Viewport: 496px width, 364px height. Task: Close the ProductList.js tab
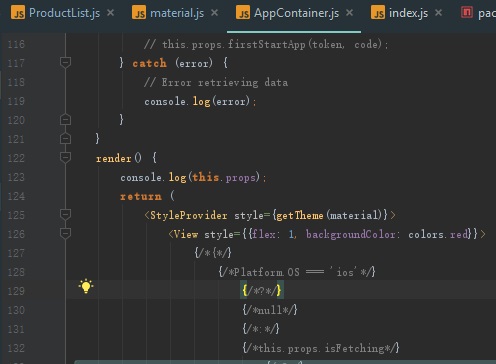click(x=110, y=13)
